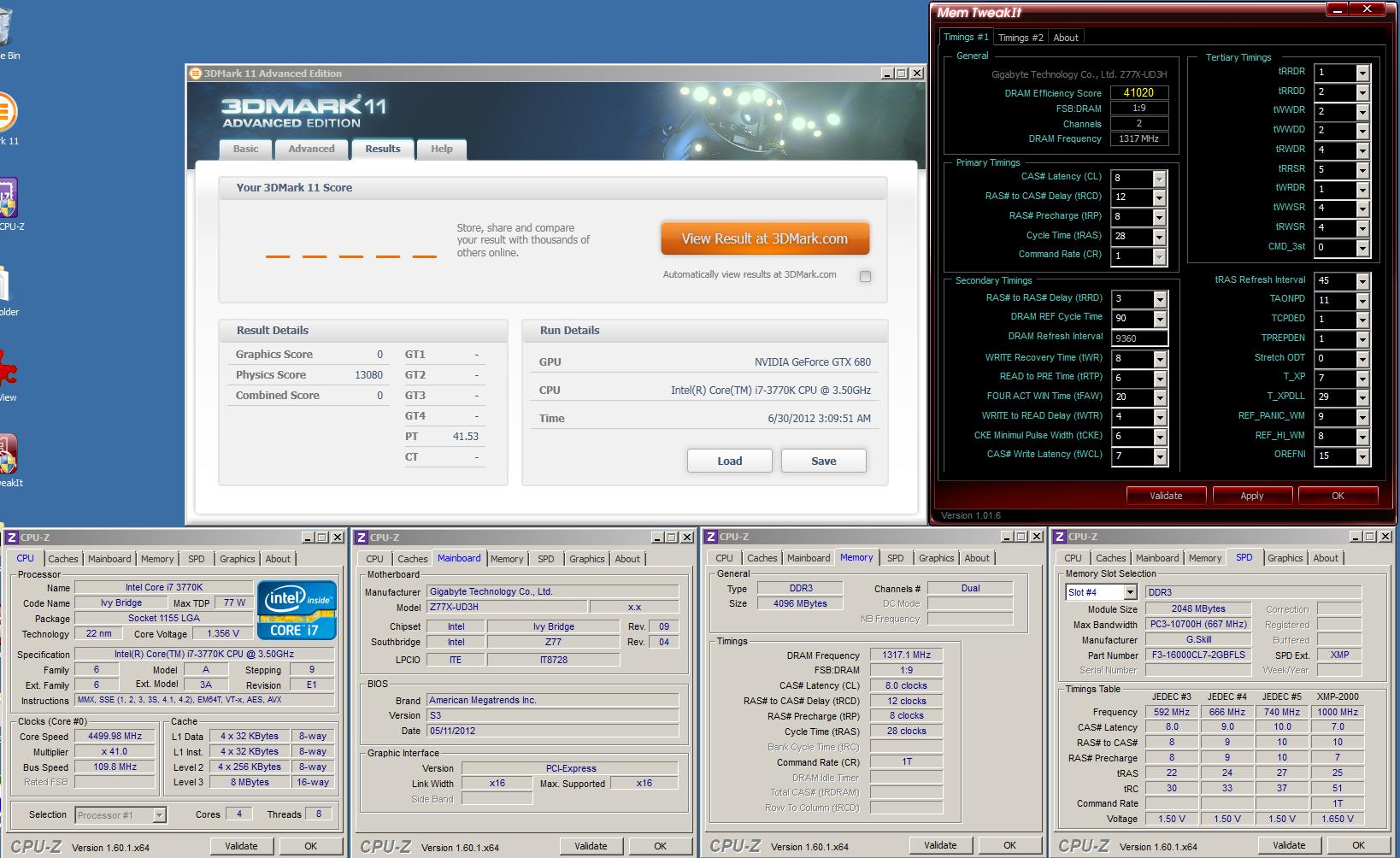The height and width of the screenshot is (858, 1400).
Task: Click the Save button in Run Details
Action: [824, 461]
